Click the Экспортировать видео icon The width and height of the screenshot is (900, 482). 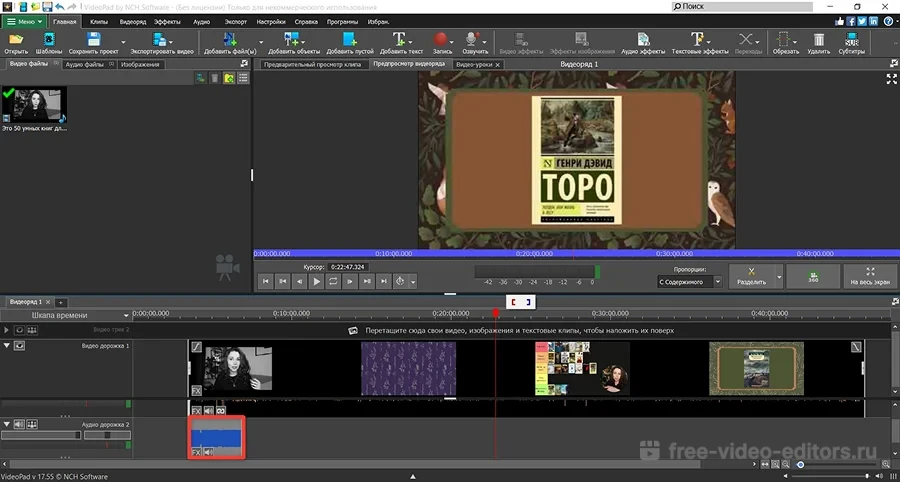[159, 39]
